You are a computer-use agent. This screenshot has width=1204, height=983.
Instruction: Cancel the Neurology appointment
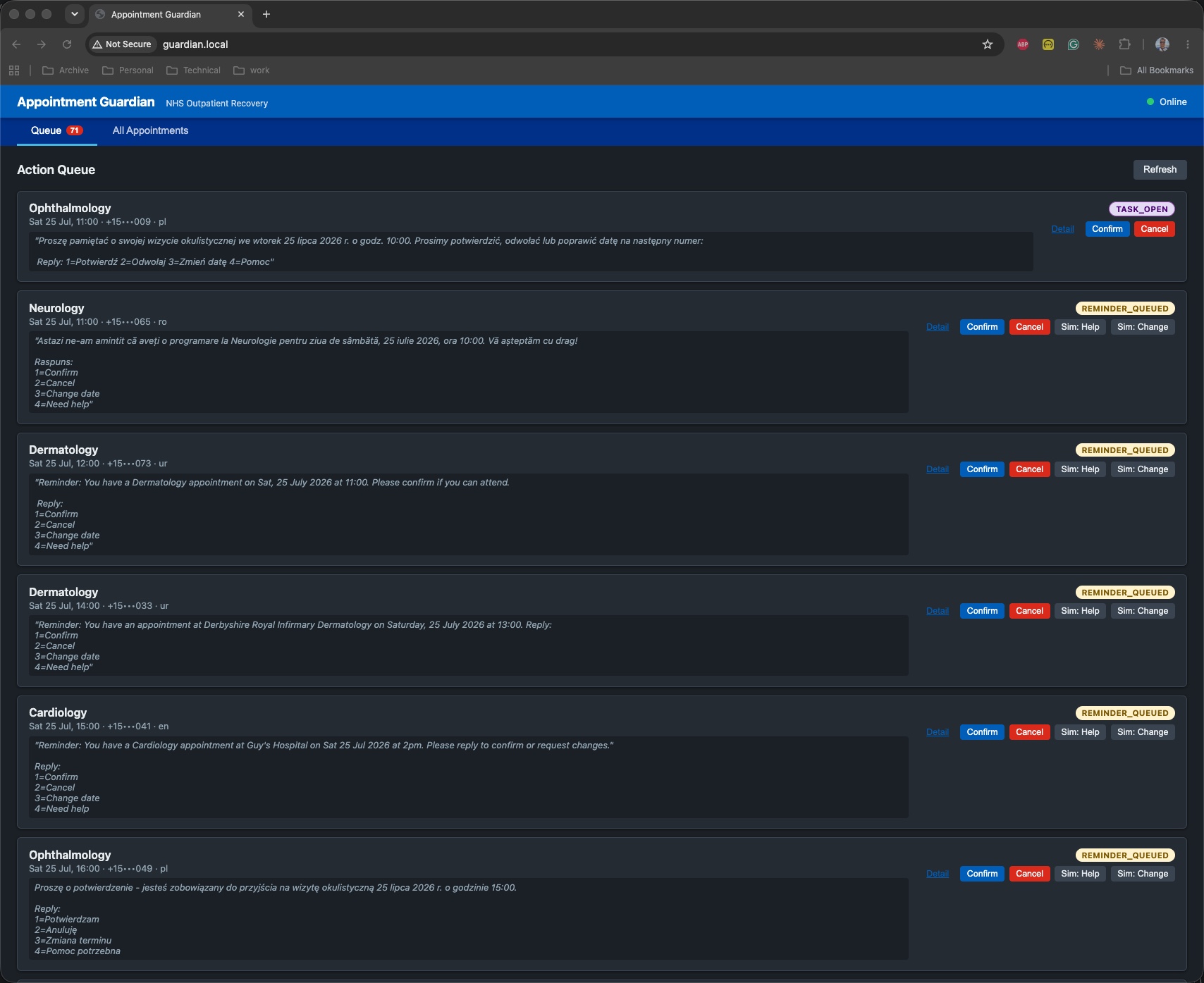coord(1029,327)
